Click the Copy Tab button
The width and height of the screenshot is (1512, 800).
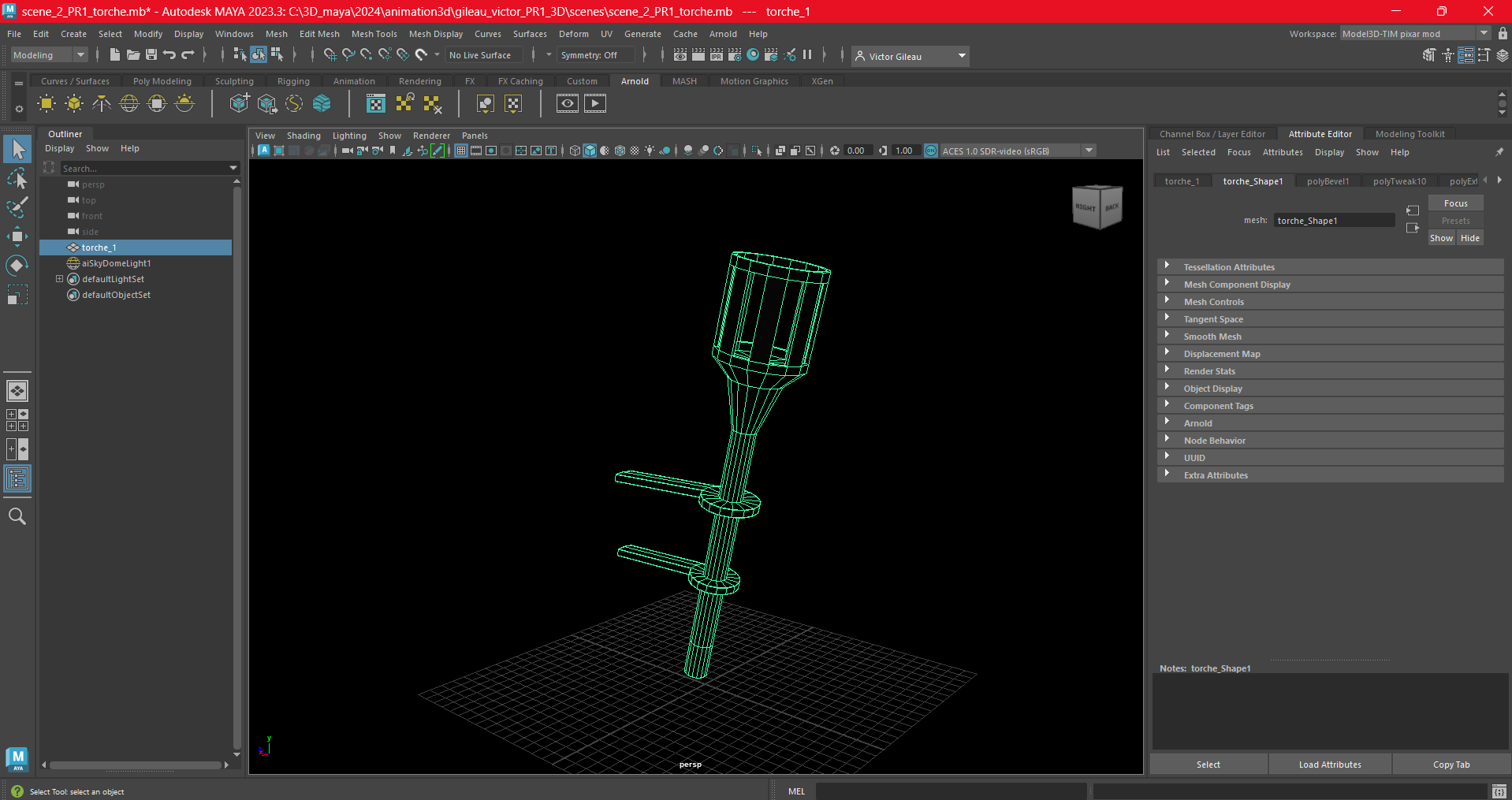(x=1451, y=765)
